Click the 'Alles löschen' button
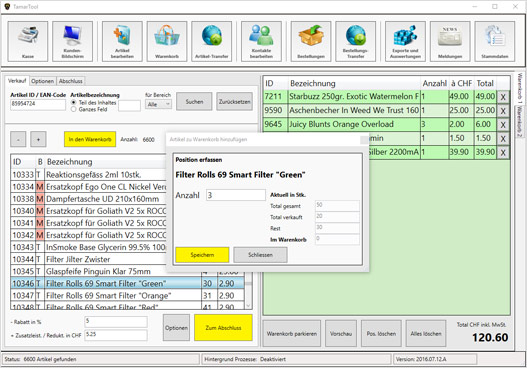The height and width of the screenshot is (368, 527). pyautogui.click(x=426, y=334)
